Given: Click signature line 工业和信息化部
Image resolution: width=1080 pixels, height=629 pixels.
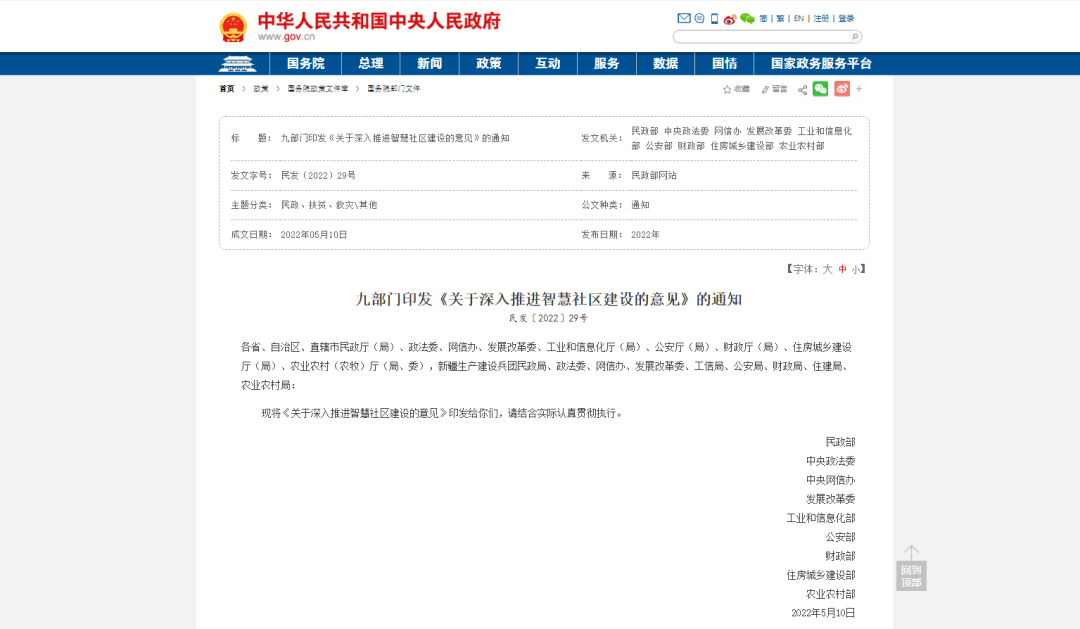Looking at the screenshot, I should pyautogui.click(x=821, y=518).
